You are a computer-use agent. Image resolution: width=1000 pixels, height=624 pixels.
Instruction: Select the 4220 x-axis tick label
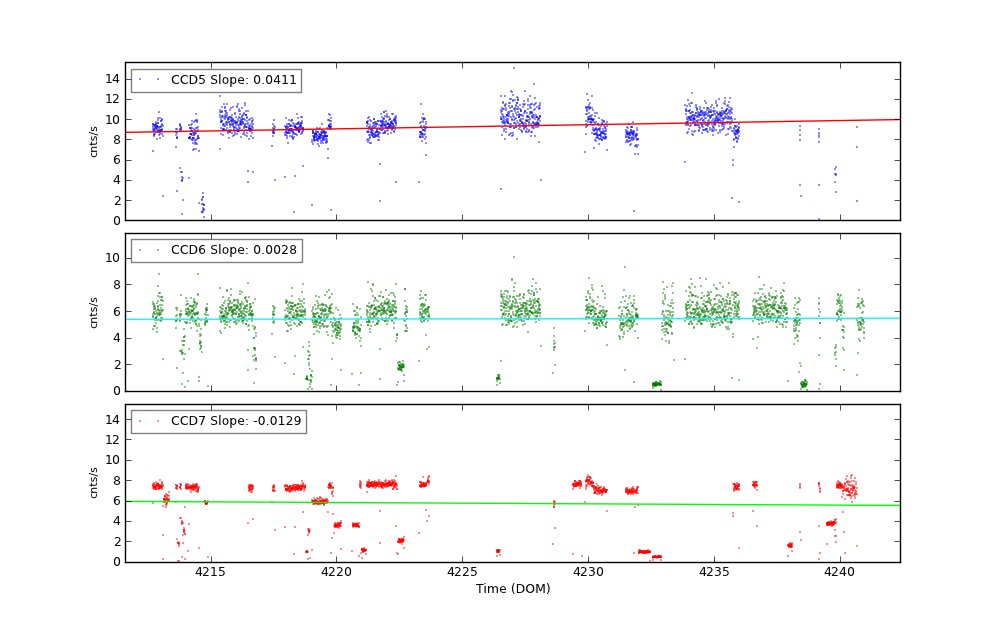coord(336,573)
